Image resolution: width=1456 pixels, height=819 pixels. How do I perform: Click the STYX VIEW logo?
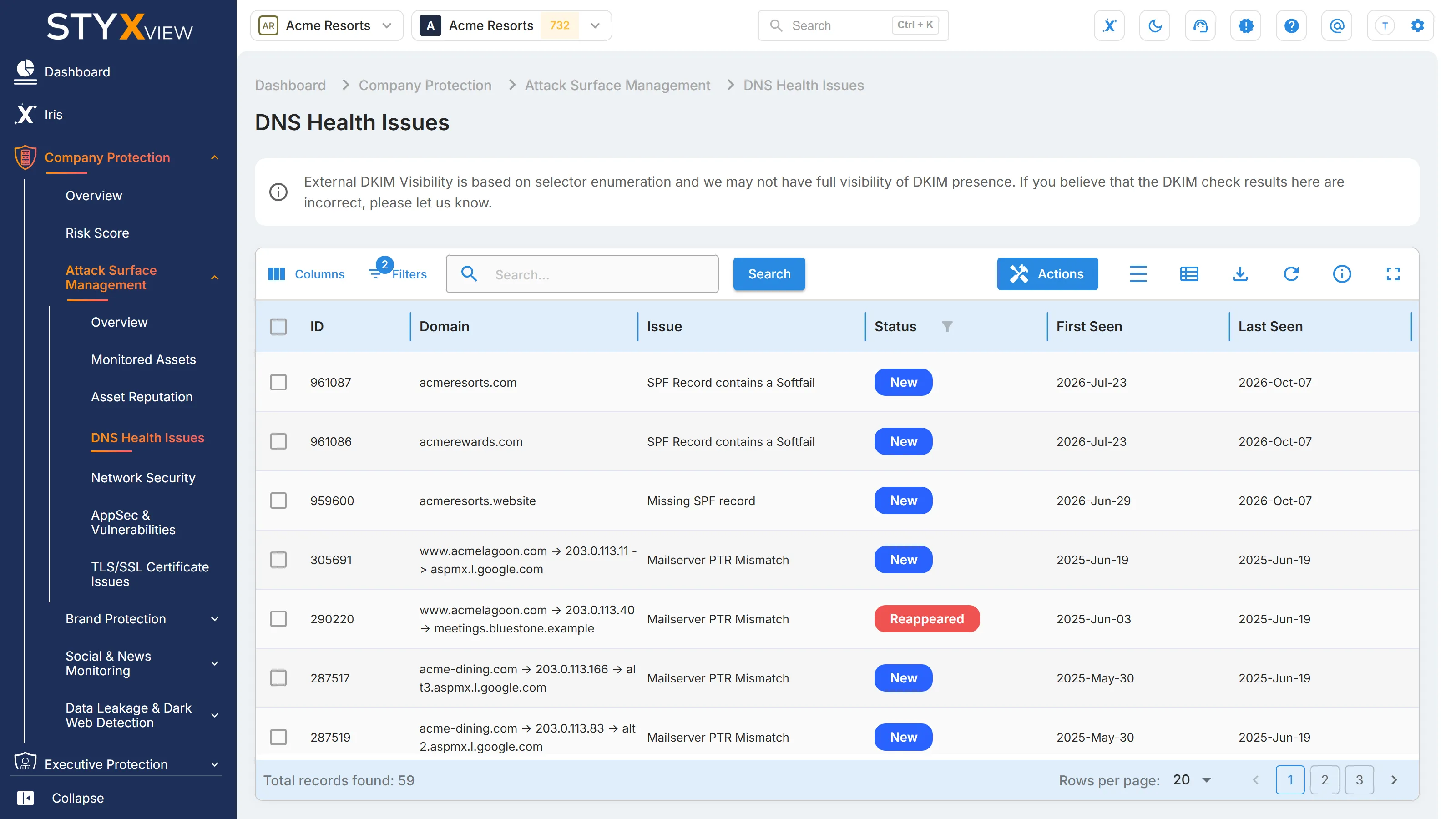tap(119, 26)
